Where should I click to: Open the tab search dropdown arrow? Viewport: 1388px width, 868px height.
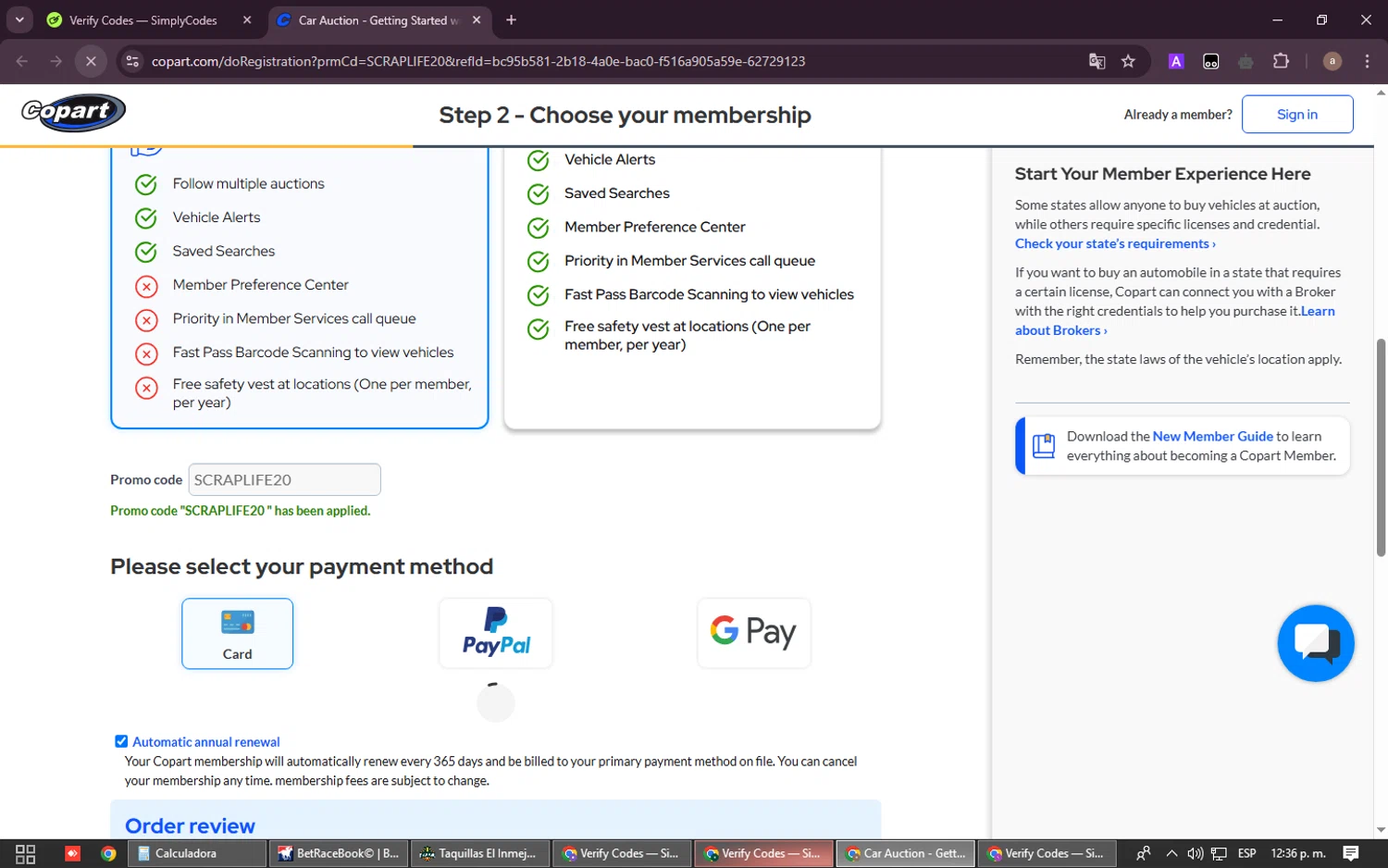[x=19, y=19]
